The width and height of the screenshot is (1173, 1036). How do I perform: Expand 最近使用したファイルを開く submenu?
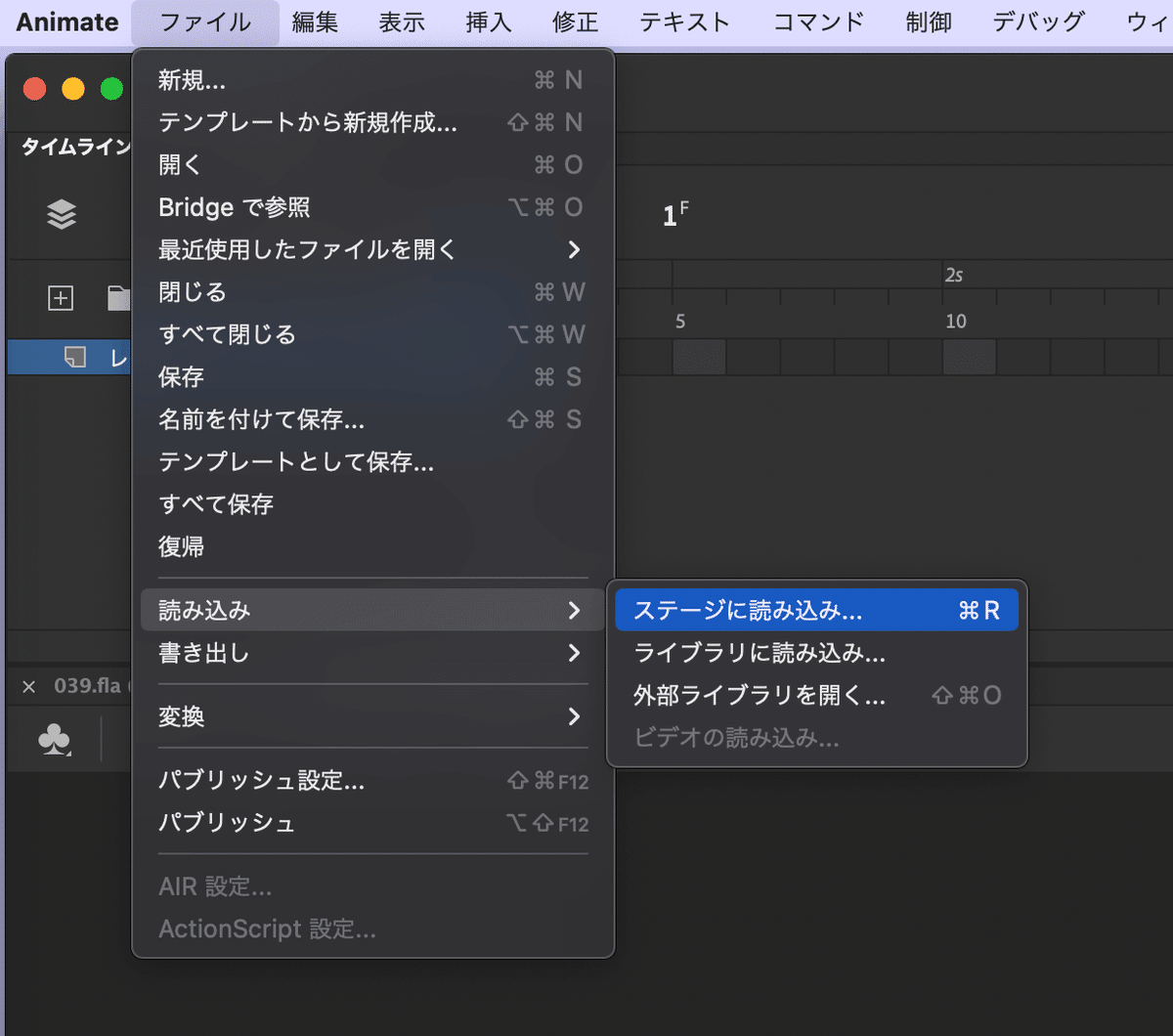[372, 249]
